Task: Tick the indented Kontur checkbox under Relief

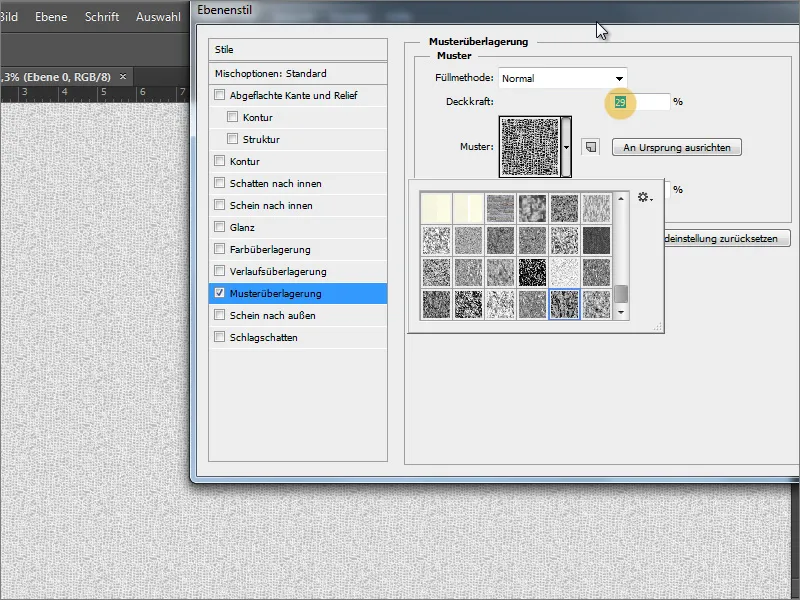Action: pos(232,117)
